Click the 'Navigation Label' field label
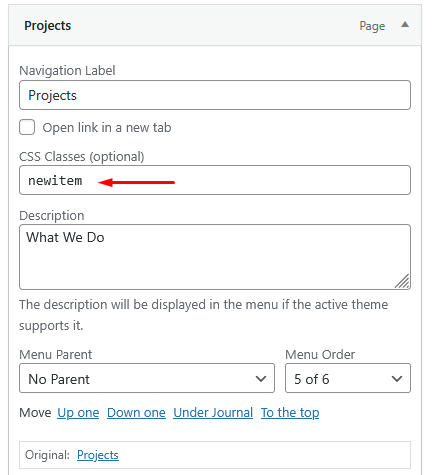Screen dimensions: 432x475 [67, 70]
